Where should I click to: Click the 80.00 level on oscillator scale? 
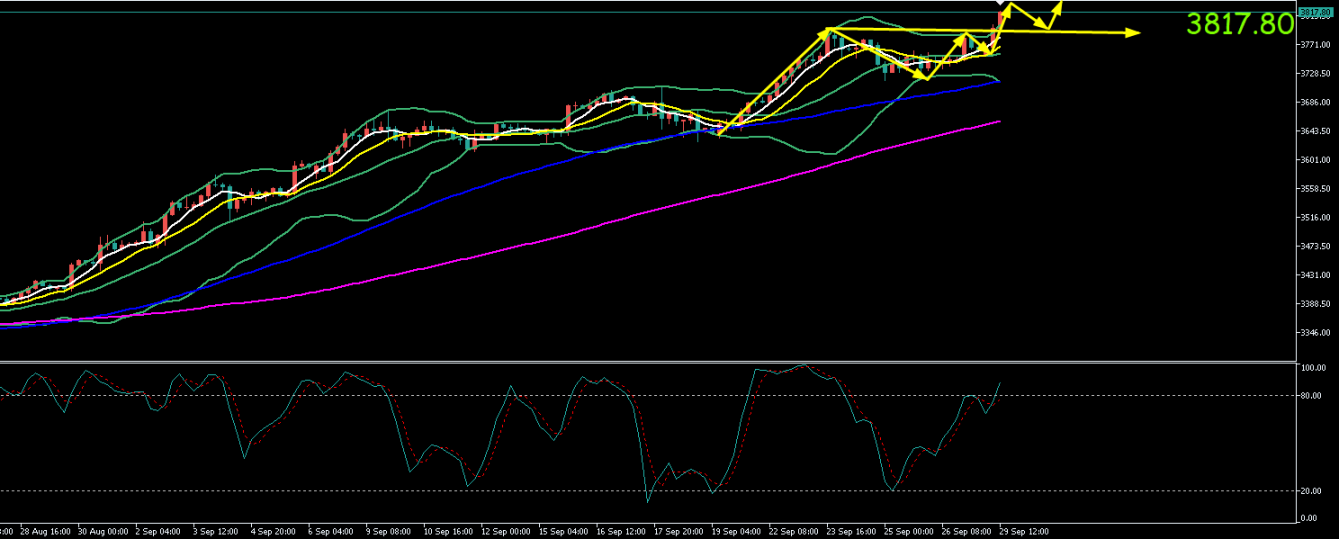(1311, 395)
